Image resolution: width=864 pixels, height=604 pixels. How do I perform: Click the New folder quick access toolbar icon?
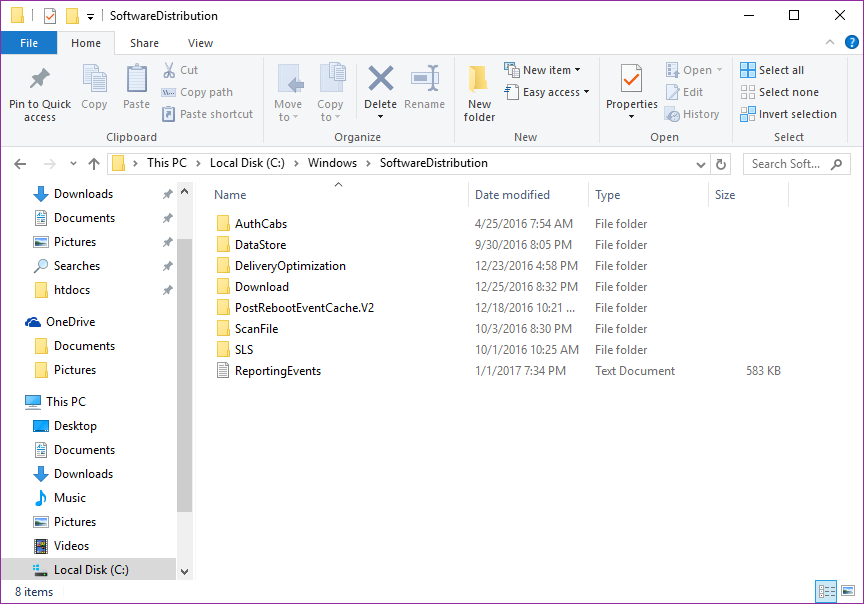(x=72, y=16)
